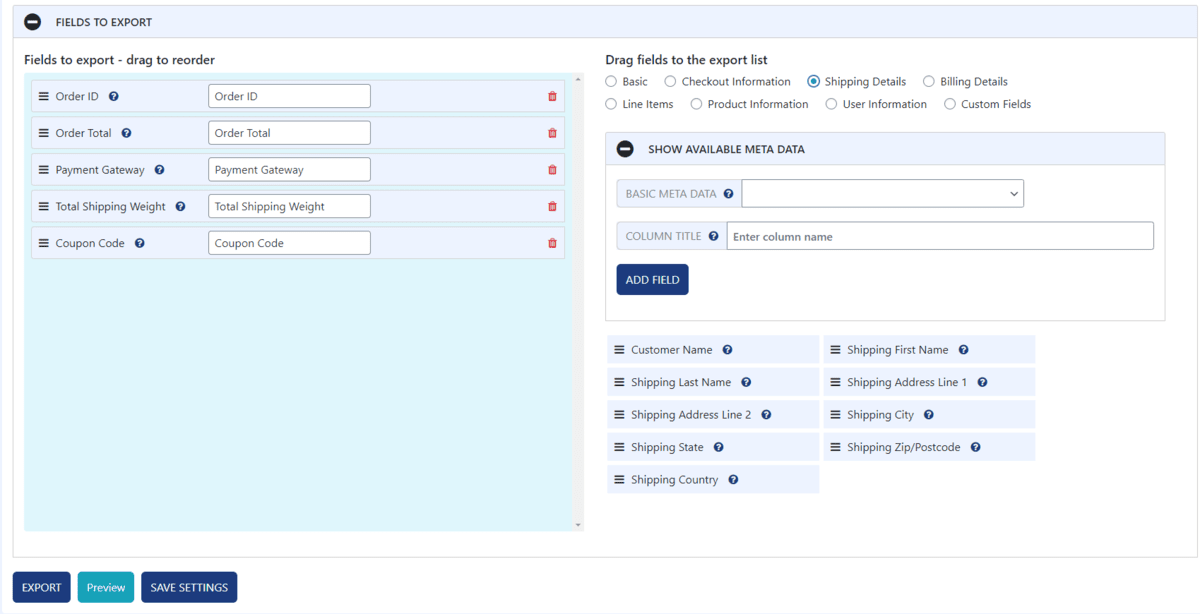The width and height of the screenshot is (1200, 614).
Task: Remove Total Shipping Weight export field
Action: [552, 206]
